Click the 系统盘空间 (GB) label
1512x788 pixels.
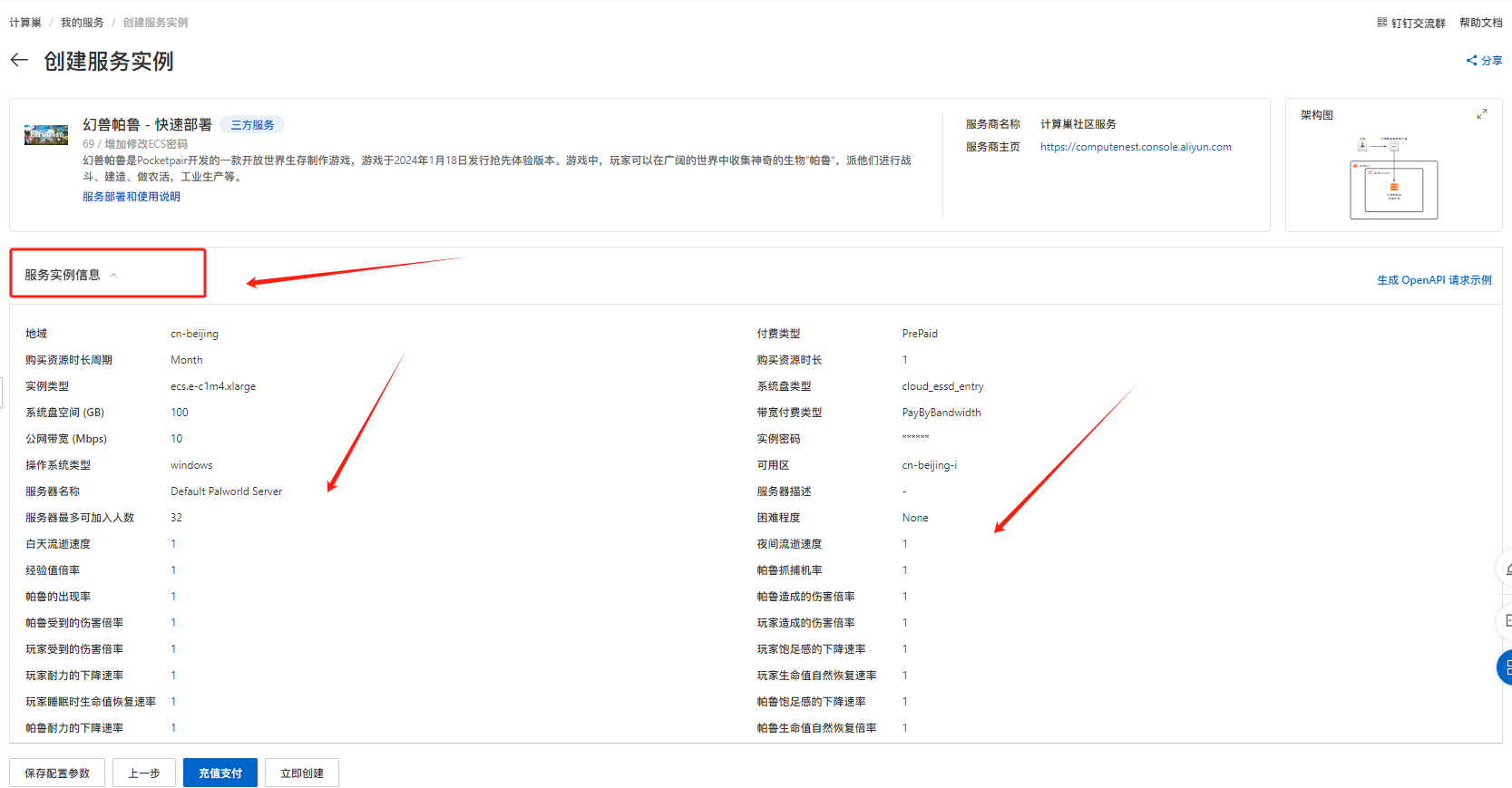pos(64,413)
